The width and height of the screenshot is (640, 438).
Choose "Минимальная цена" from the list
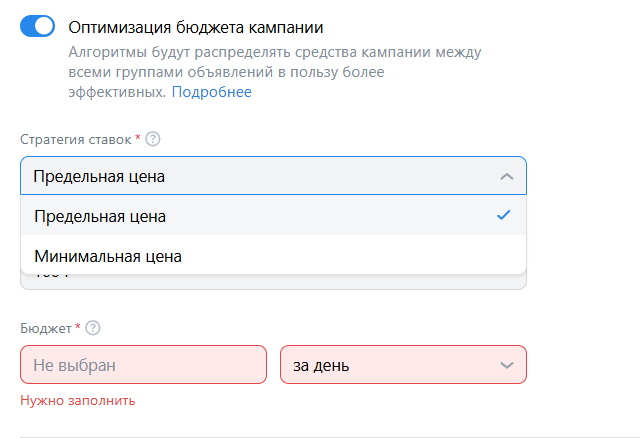click(108, 256)
